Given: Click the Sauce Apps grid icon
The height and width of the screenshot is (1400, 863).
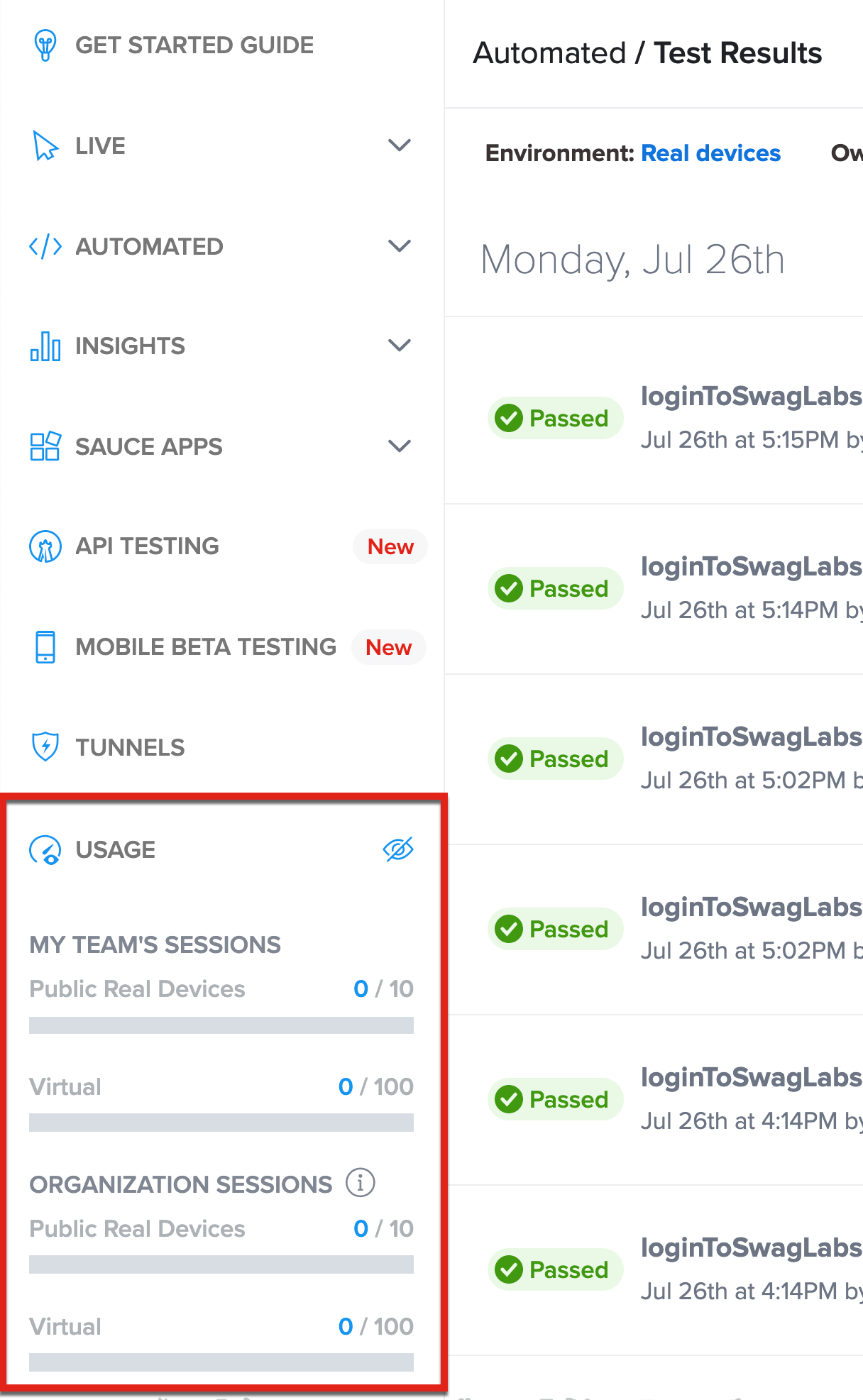Looking at the screenshot, I should coord(45,446).
